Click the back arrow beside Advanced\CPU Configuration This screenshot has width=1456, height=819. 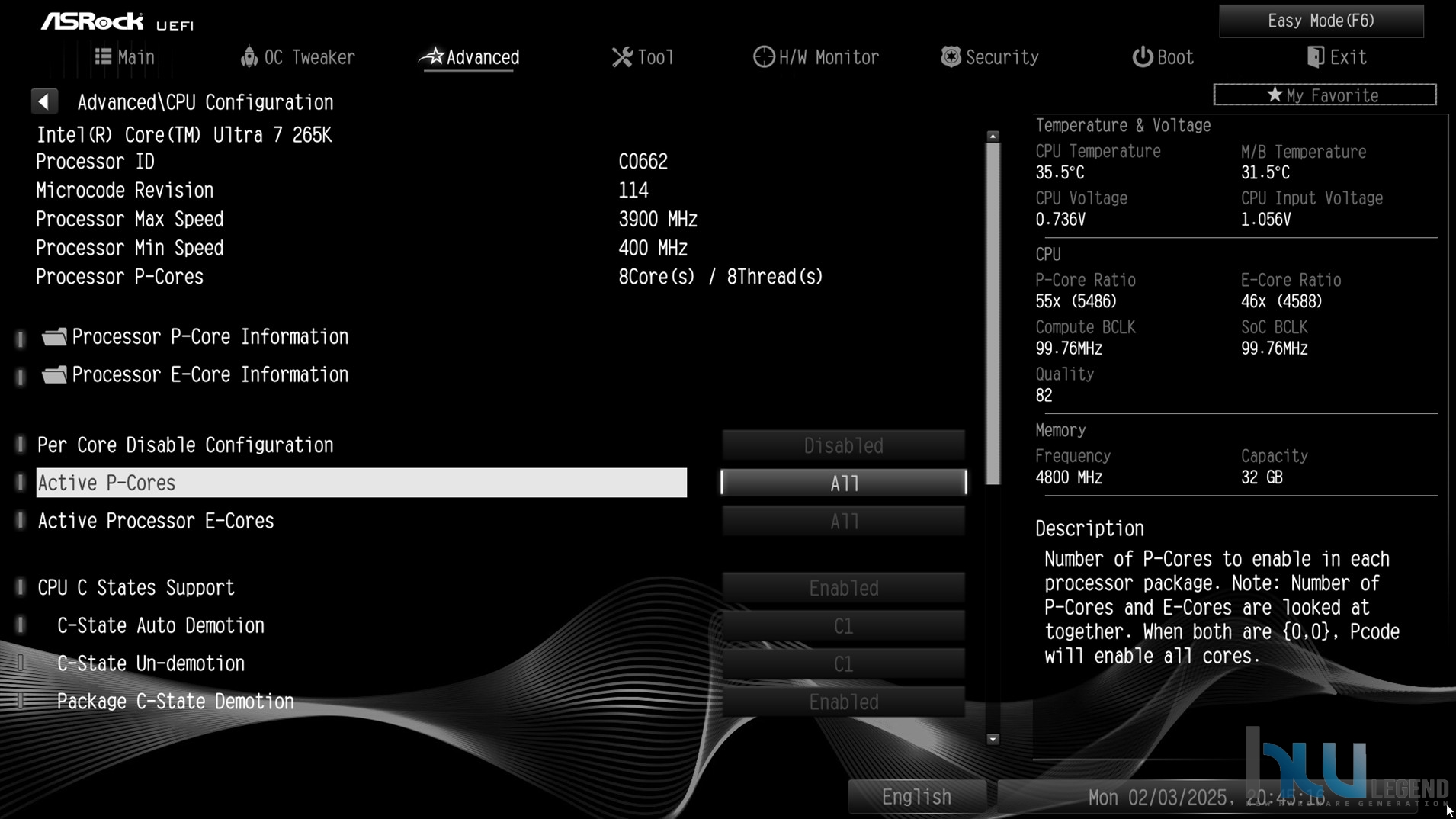tap(44, 101)
